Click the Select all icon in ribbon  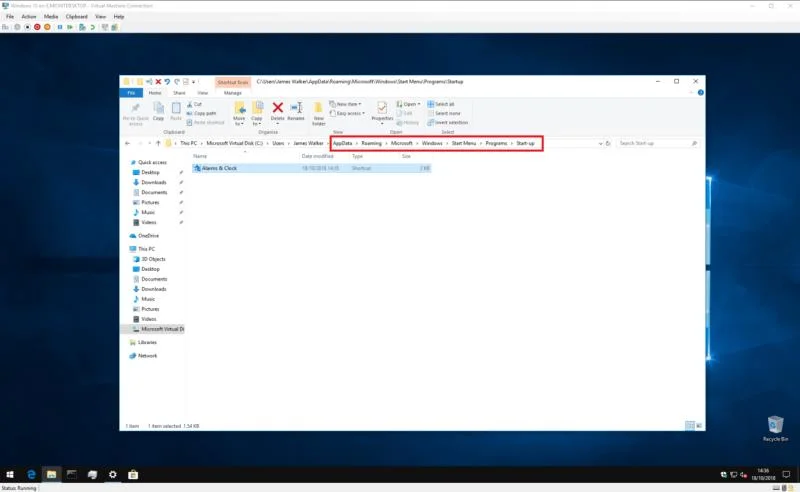(x=431, y=104)
